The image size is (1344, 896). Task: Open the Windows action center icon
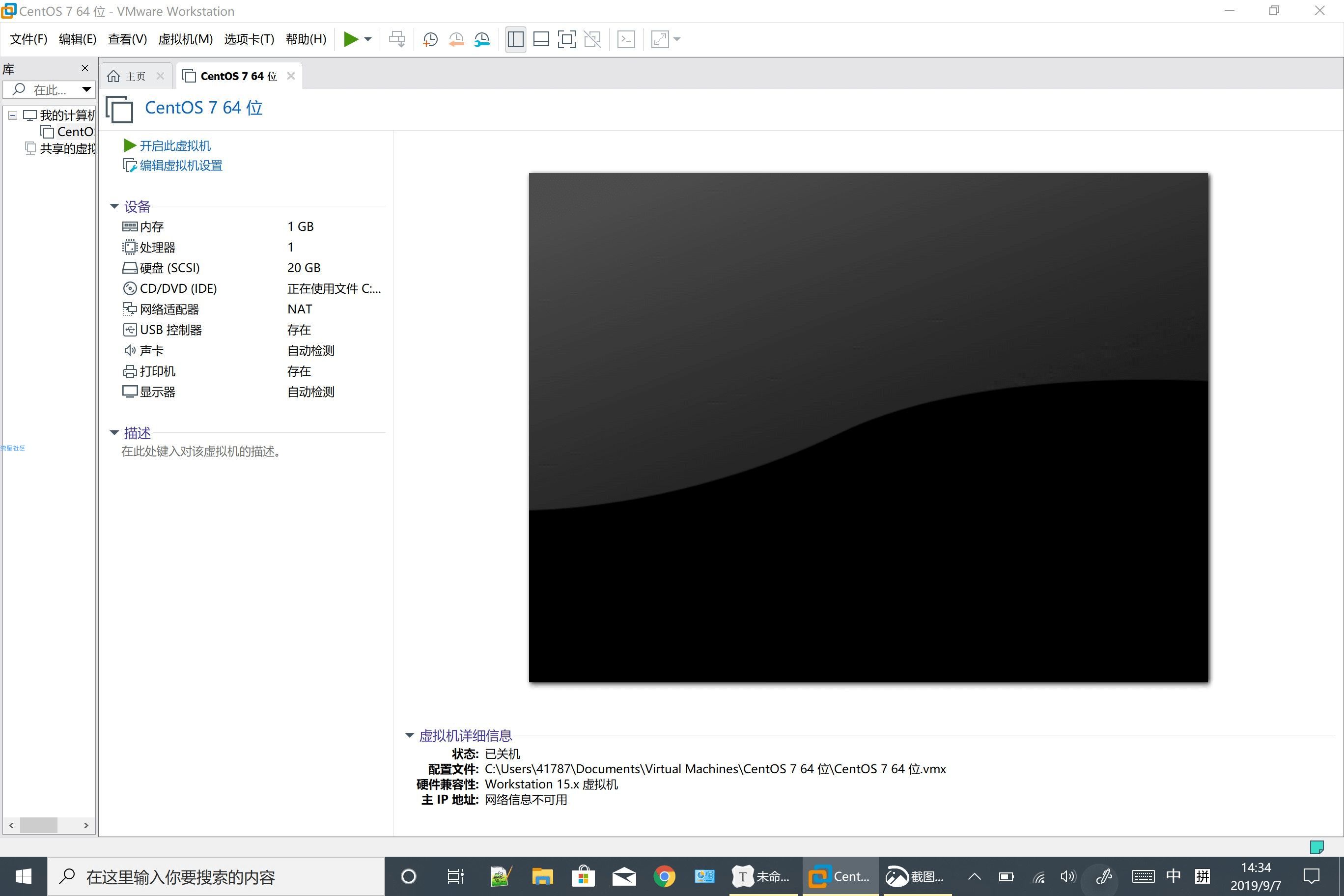click(1311, 876)
